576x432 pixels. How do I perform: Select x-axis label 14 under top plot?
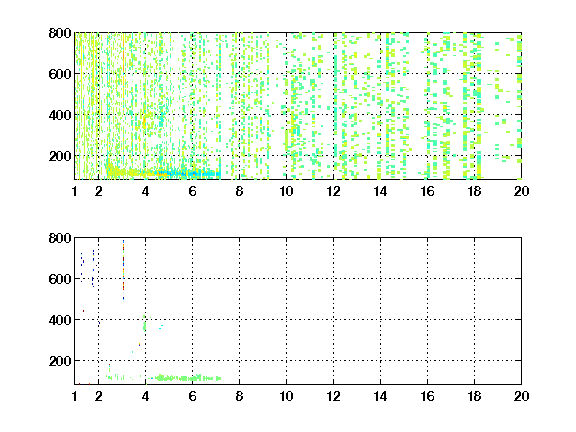380,191
